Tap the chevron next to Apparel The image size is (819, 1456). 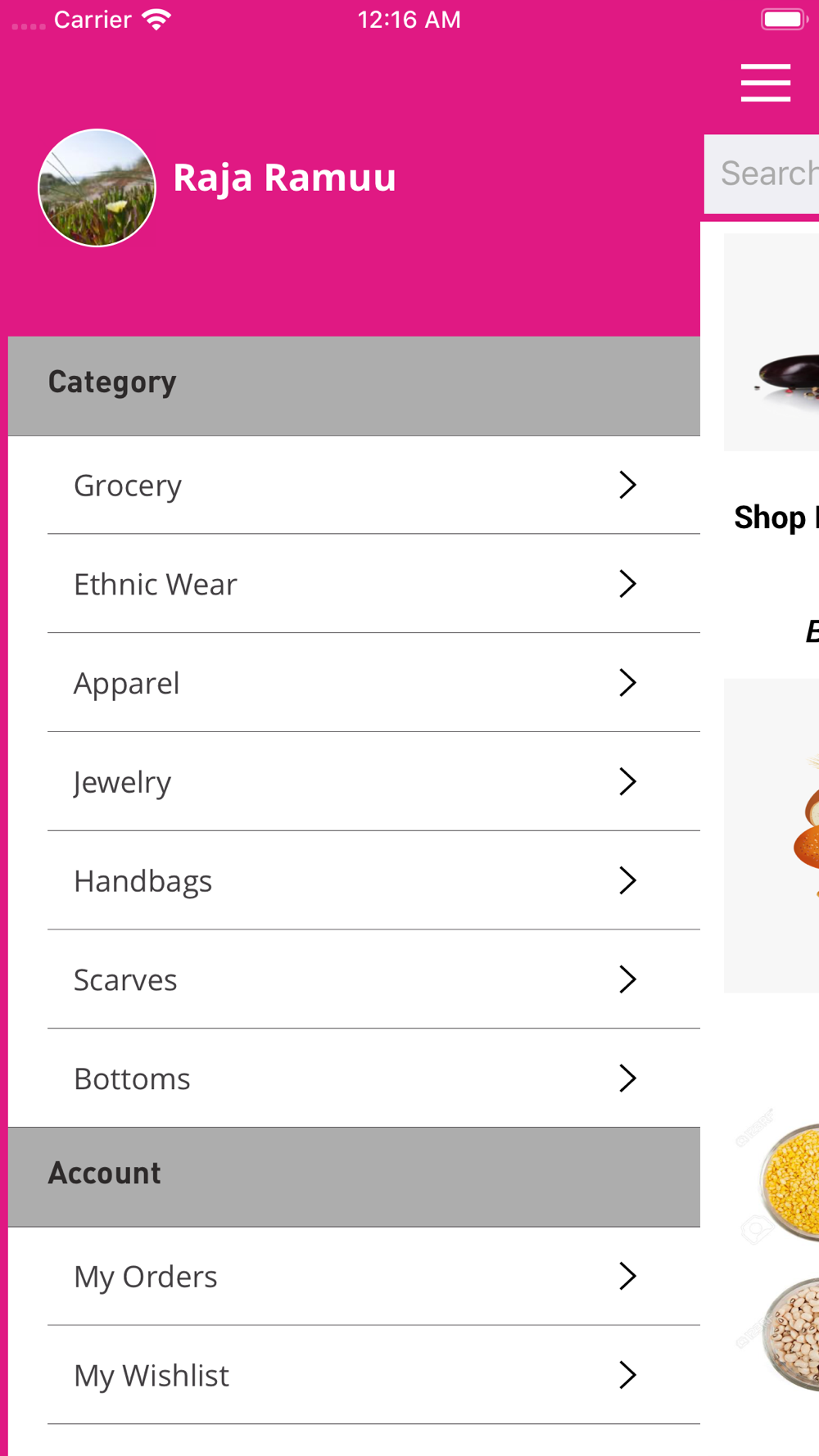pos(627,683)
